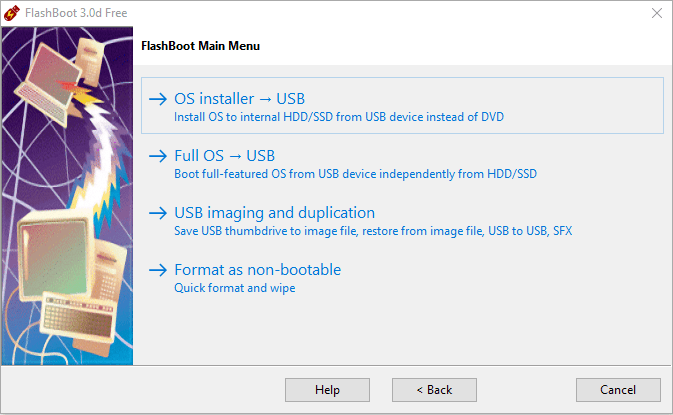Pick "Format as non-bootable"

pos(257,269)
